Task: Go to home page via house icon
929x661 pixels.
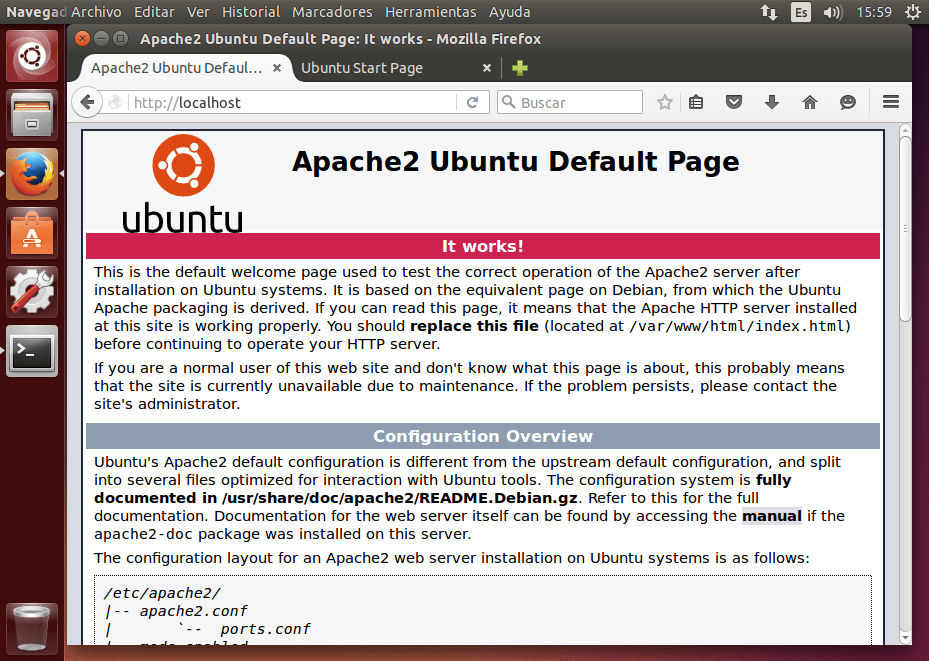Action: point(809,102)
